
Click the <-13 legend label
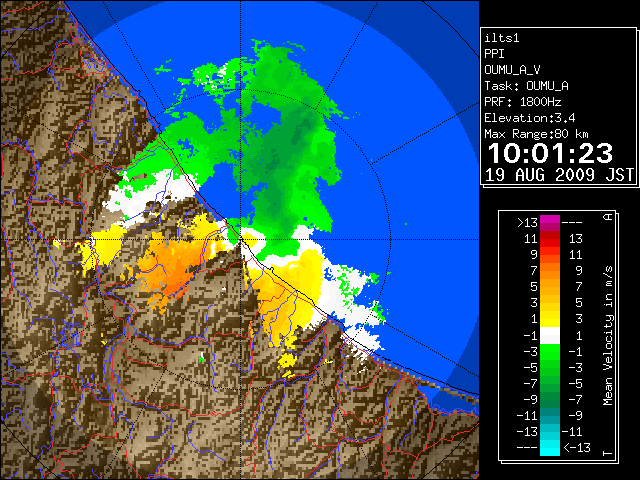point(577,447)
